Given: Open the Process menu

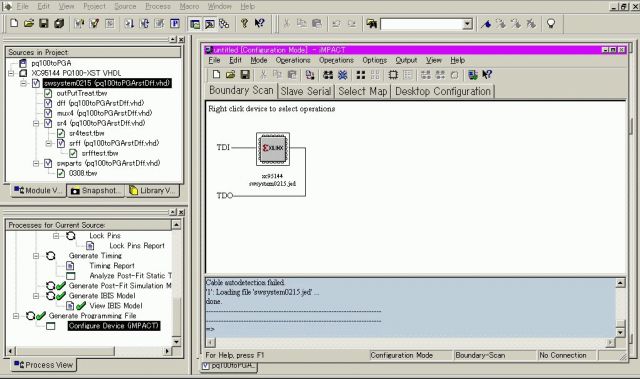Looking at the screenshot, I should tap(158, 6).
